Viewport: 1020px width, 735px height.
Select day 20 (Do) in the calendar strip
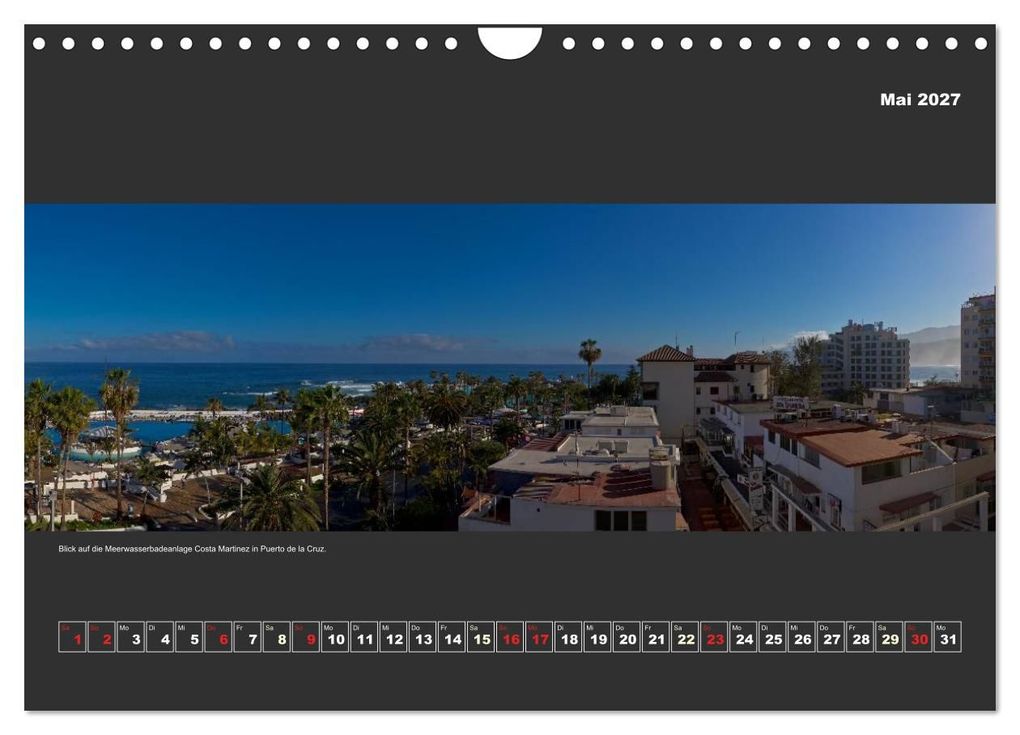pos(626,637)
